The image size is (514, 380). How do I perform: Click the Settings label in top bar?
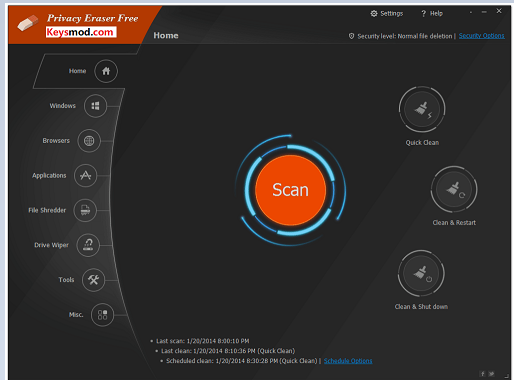pyautogui.click(x=392, y=13)
